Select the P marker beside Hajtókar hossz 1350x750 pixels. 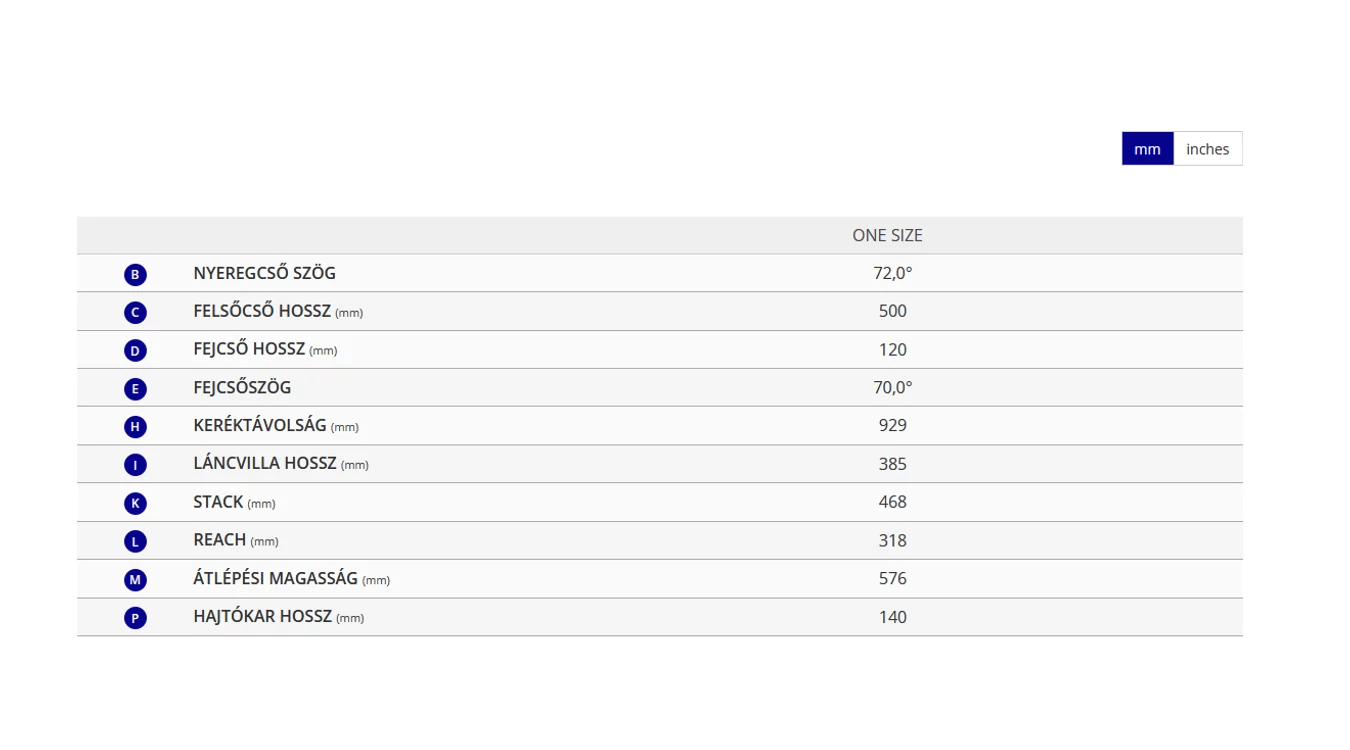click(x=135, y=618)
